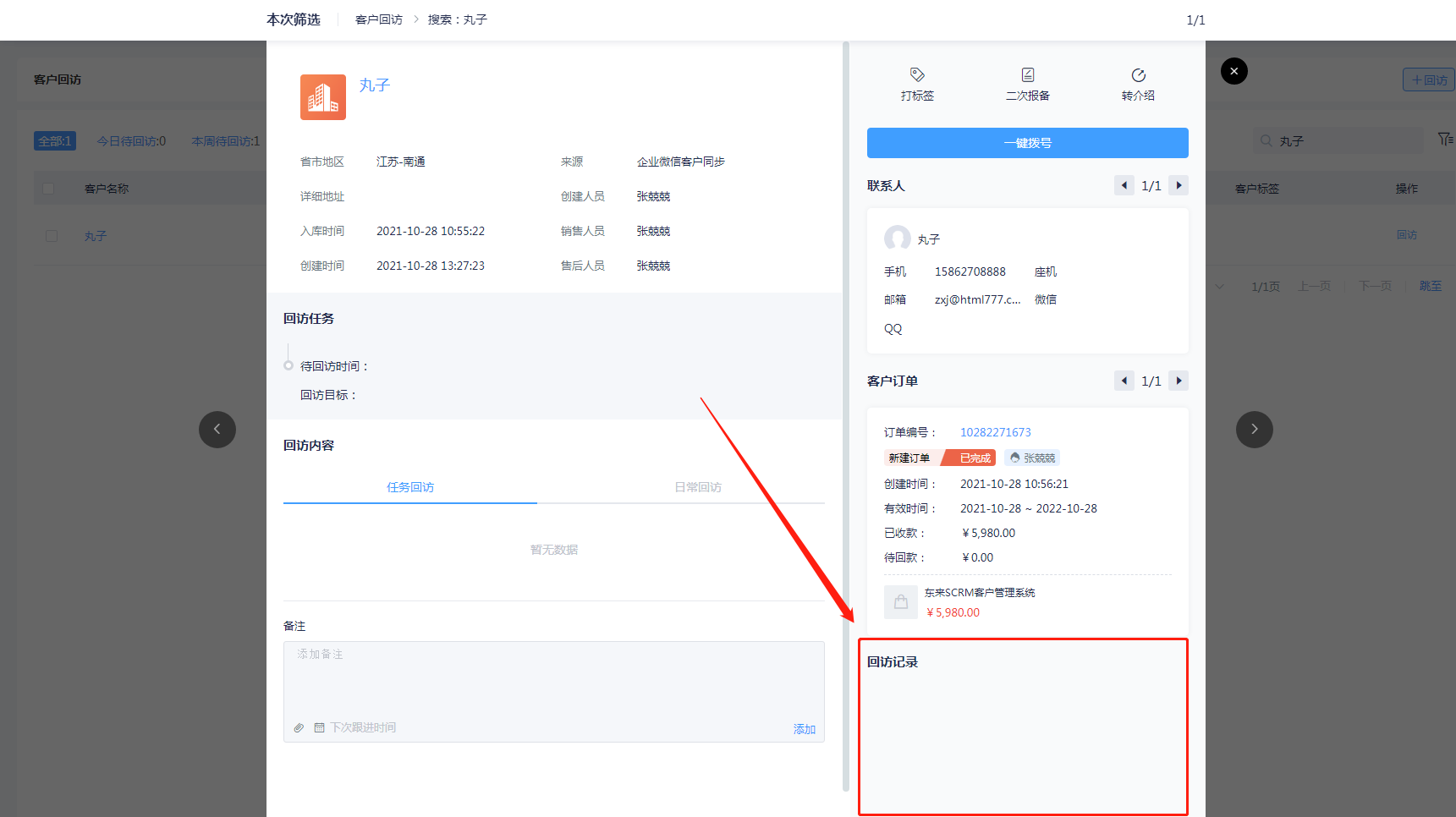Image resolution: width=1456 pixels, height=817 pixels.
Task: Go to previous contact in 联系人
Action: (x=1124, y=185)
